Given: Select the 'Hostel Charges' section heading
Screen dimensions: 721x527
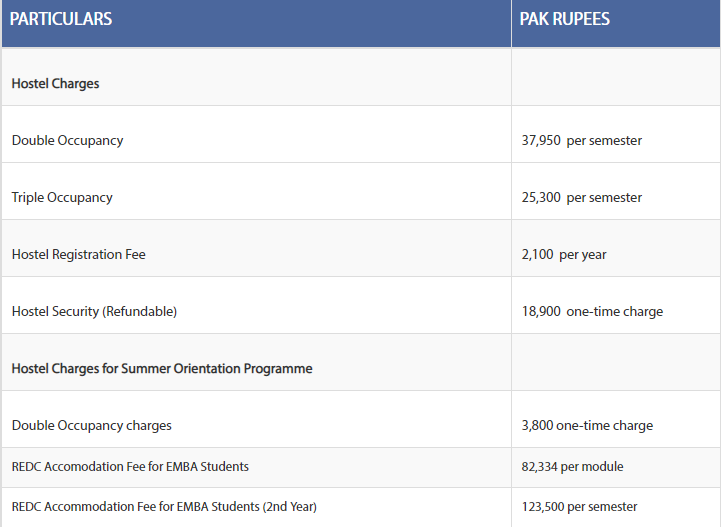Looking at the screenshot, I should point(55,84).
